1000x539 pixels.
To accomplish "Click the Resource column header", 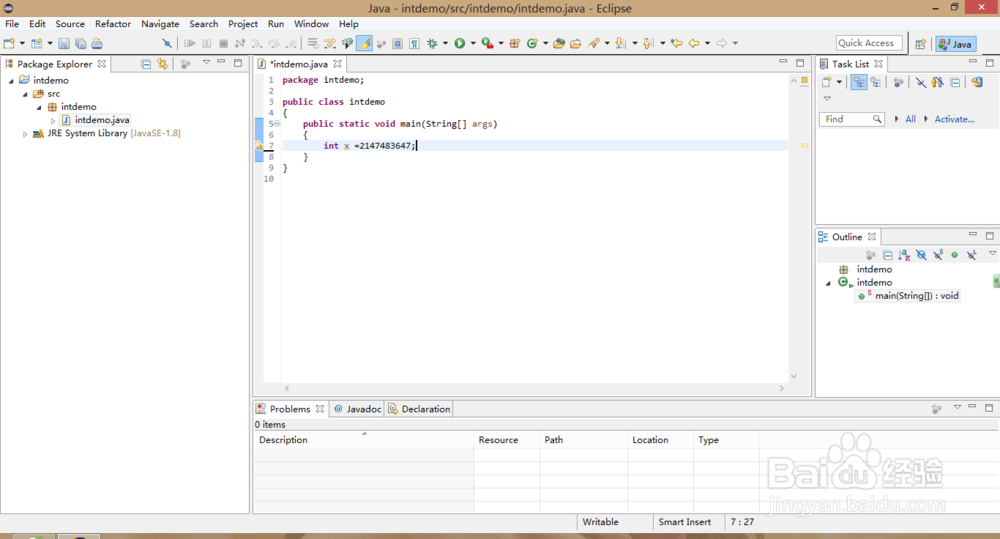I will [507, 439].
